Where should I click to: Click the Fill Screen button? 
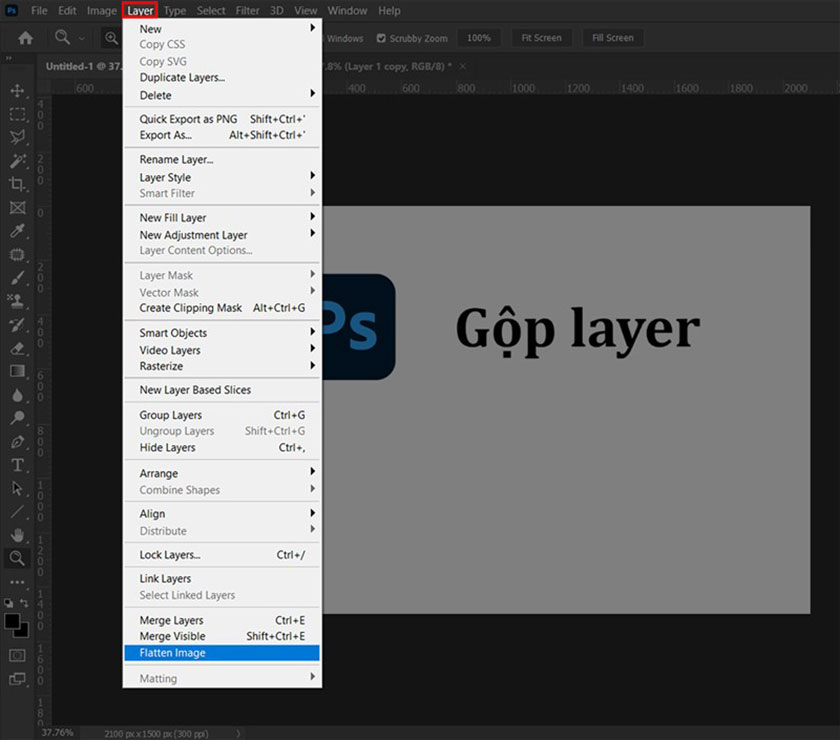pos(613,38)
